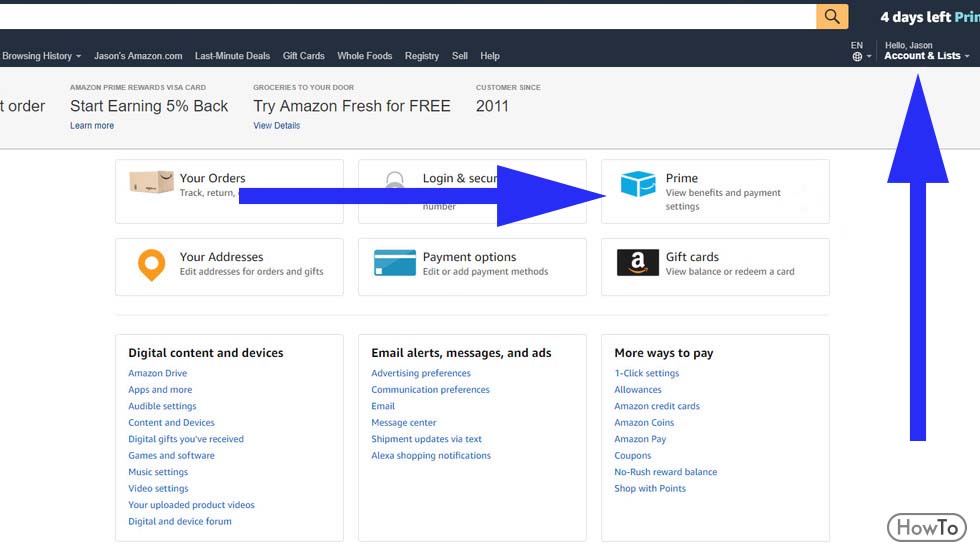Click the Gift cards Amazon logo icon
Screen dimensions: 980x551
click(638, 262)
